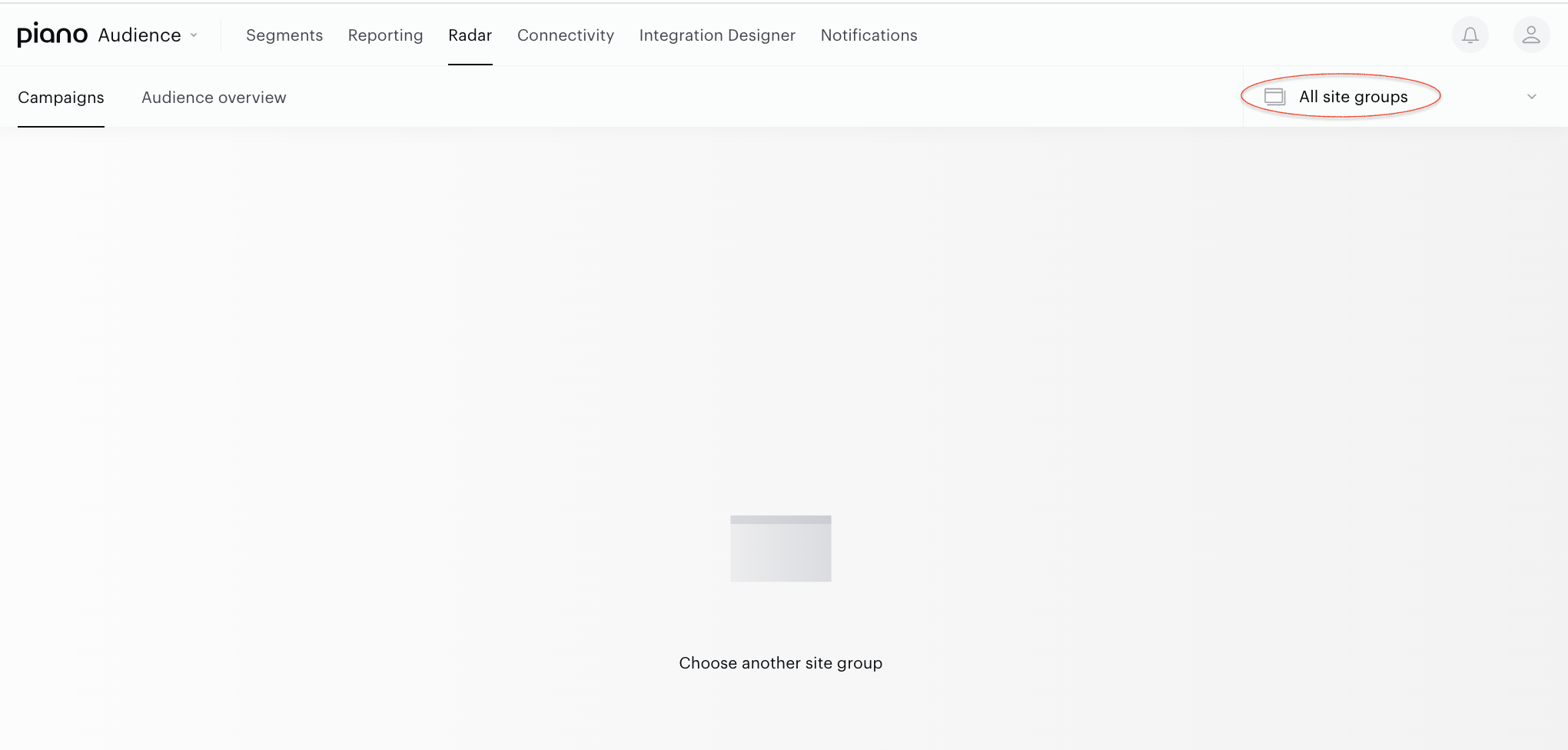The image size is (1568, 750).
Task: Click the 'Choose another site group' text
Action: point(781,663)
